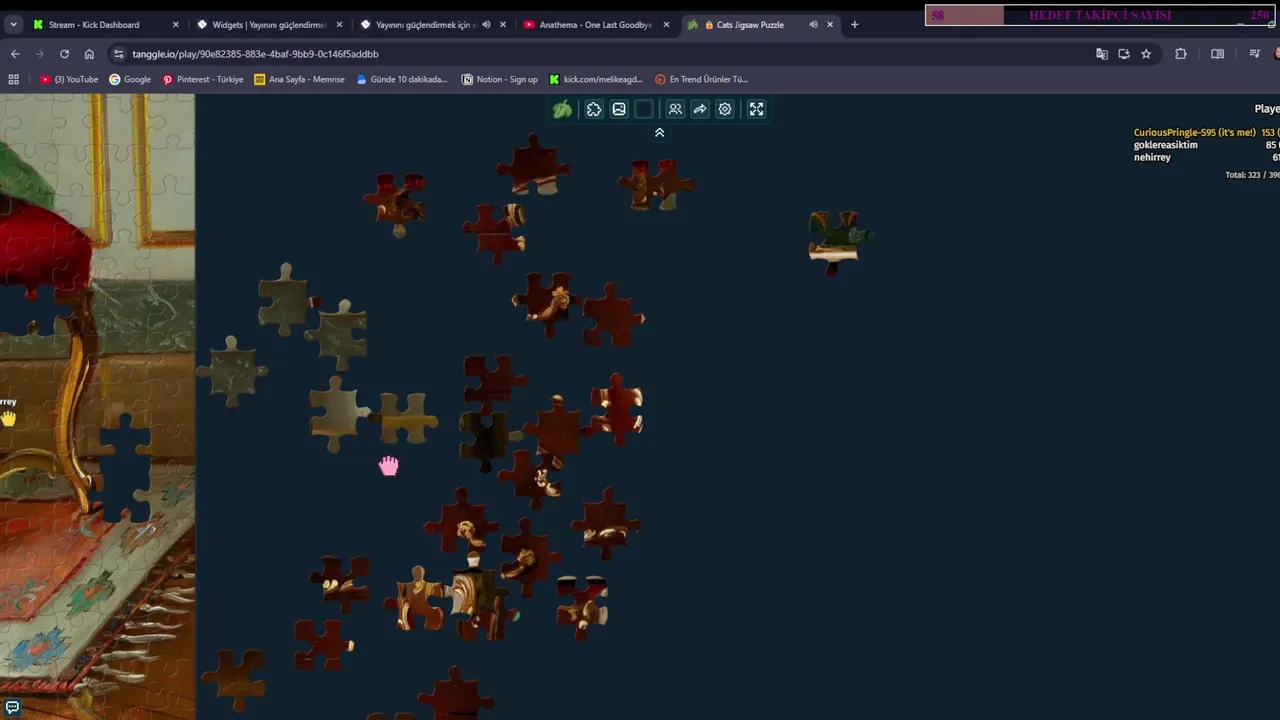The height and width of the screenshot is (720, 1280).
Task: Select player CuriousPringle-S95 (it's me!)
Action: point(1194,132)
